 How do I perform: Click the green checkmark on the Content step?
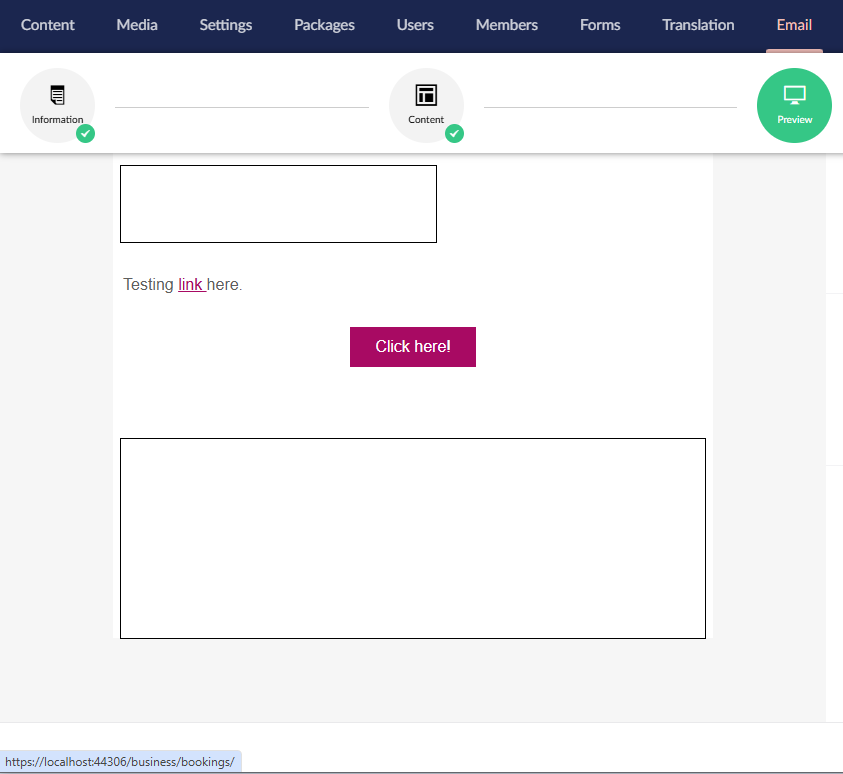tap(454, 133)
